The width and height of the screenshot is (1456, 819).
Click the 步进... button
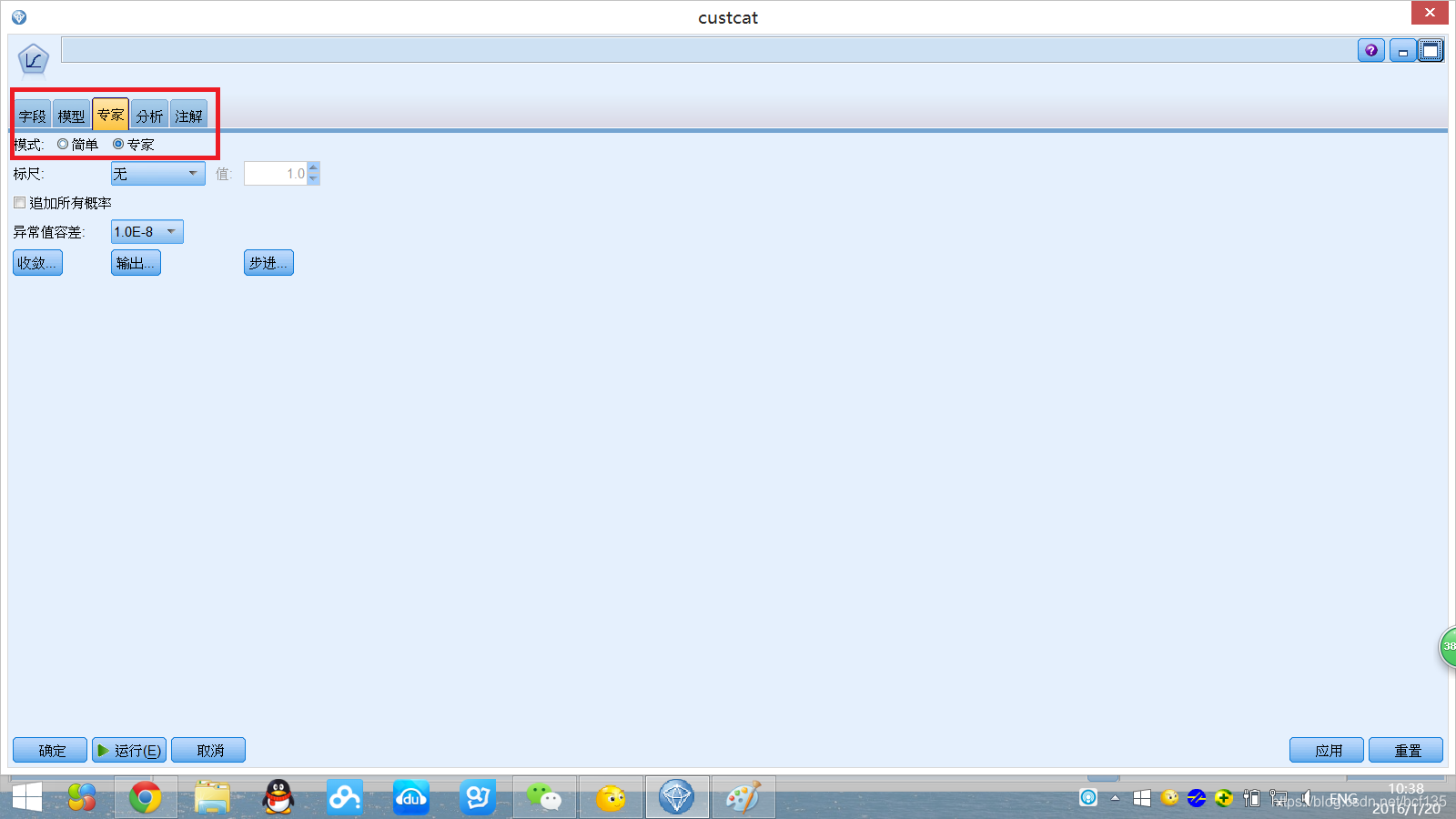point(268,262)
